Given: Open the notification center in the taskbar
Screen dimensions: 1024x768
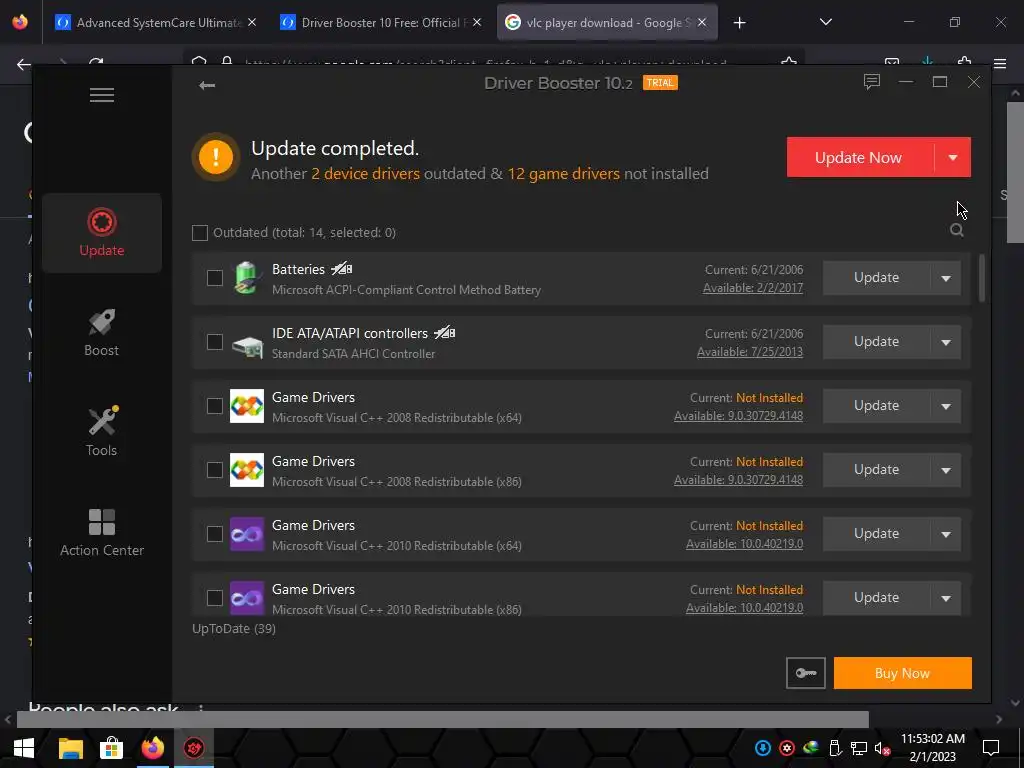Looking at the screenshot, I should point(991,748).
